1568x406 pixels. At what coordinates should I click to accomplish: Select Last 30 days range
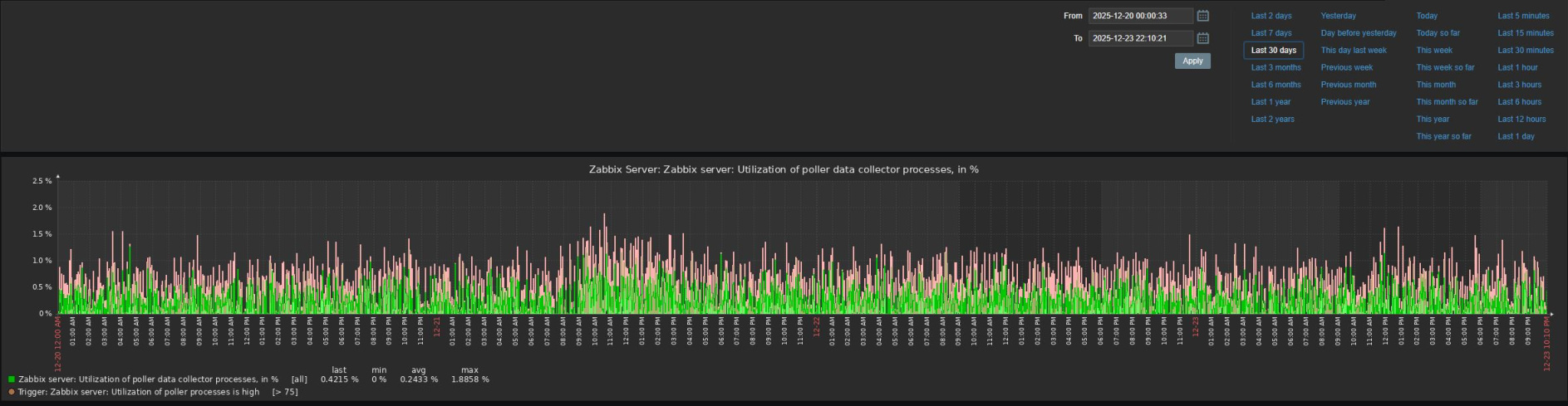[1274, 51]
